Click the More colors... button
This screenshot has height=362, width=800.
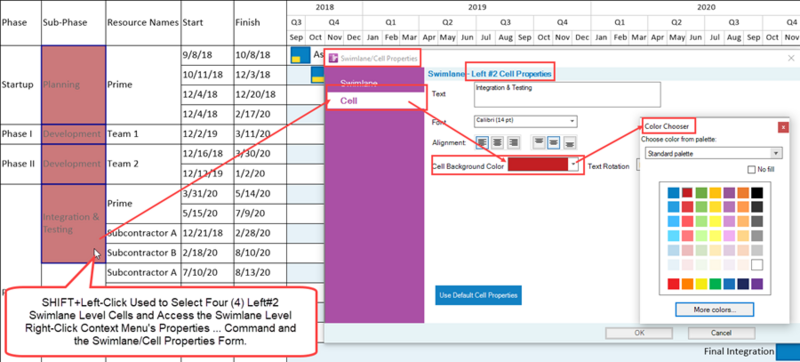click(x=714, y=309)
